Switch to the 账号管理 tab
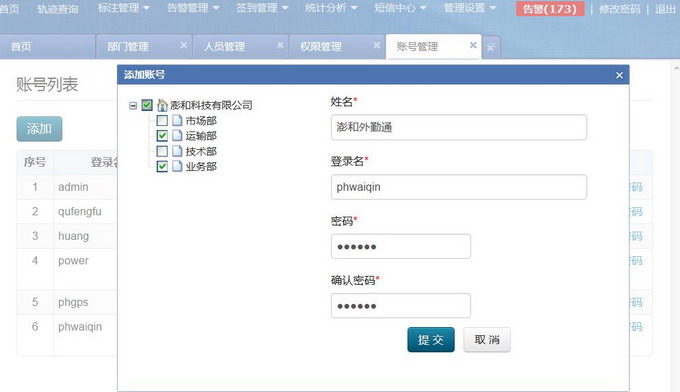The image size is (680, 392). point(434,46)
